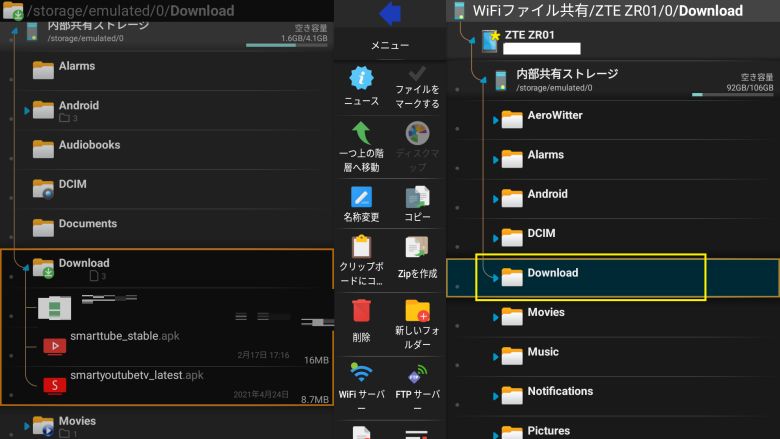The width and height of the screenshot is (780, 439).
Task: Click the blue back arrow above メニュー
Action: point(390,13)
